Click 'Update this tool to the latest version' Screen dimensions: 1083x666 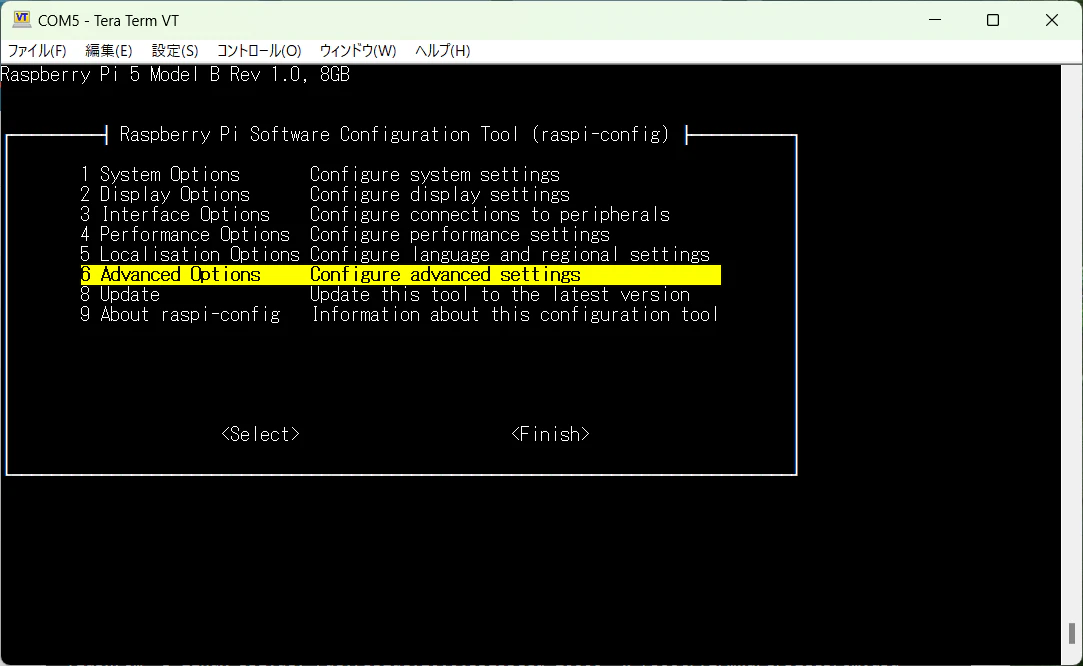[499, 294]
